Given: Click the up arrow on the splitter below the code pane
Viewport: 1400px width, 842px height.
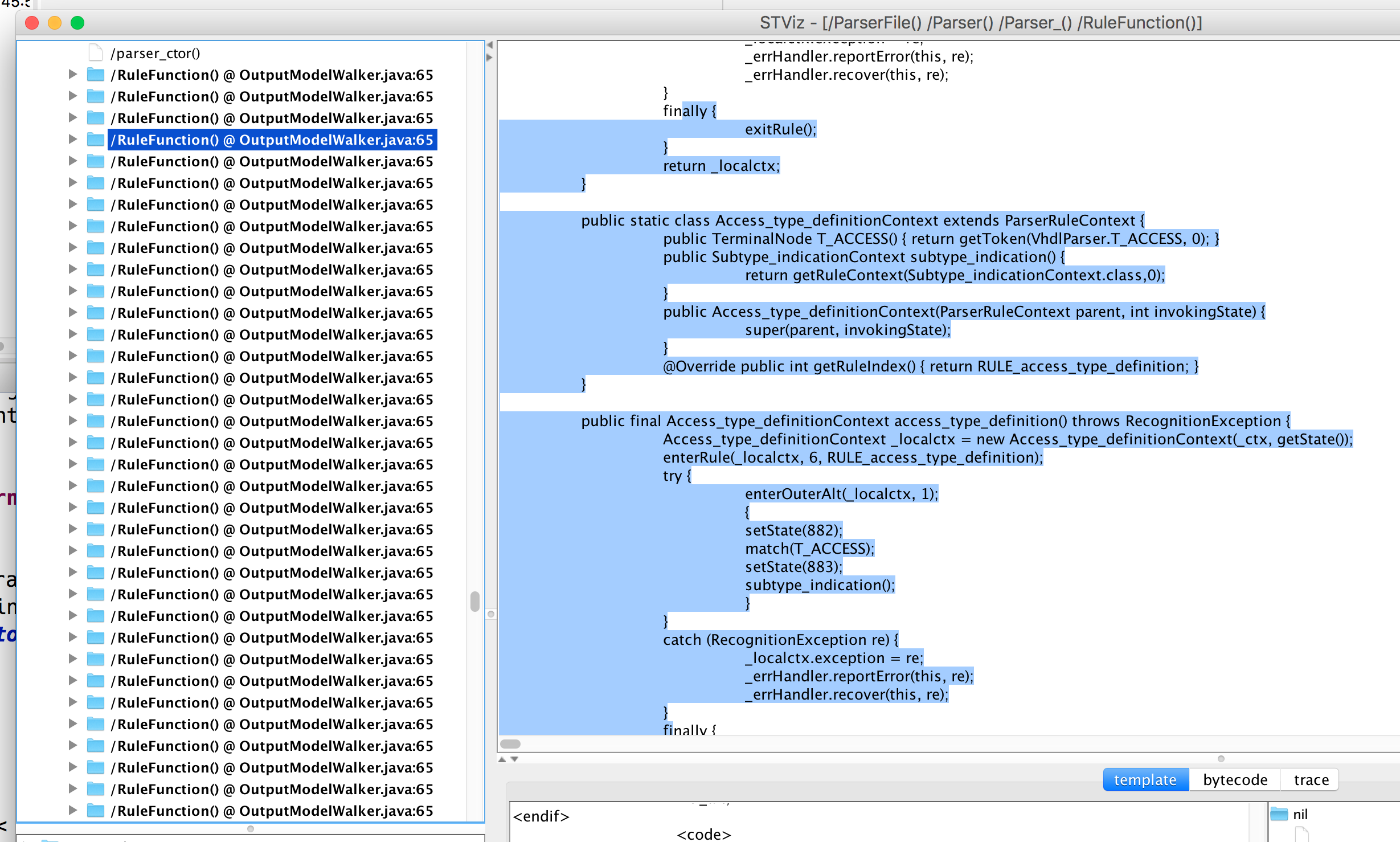Looking at the screenshot, I should (502, 759).
